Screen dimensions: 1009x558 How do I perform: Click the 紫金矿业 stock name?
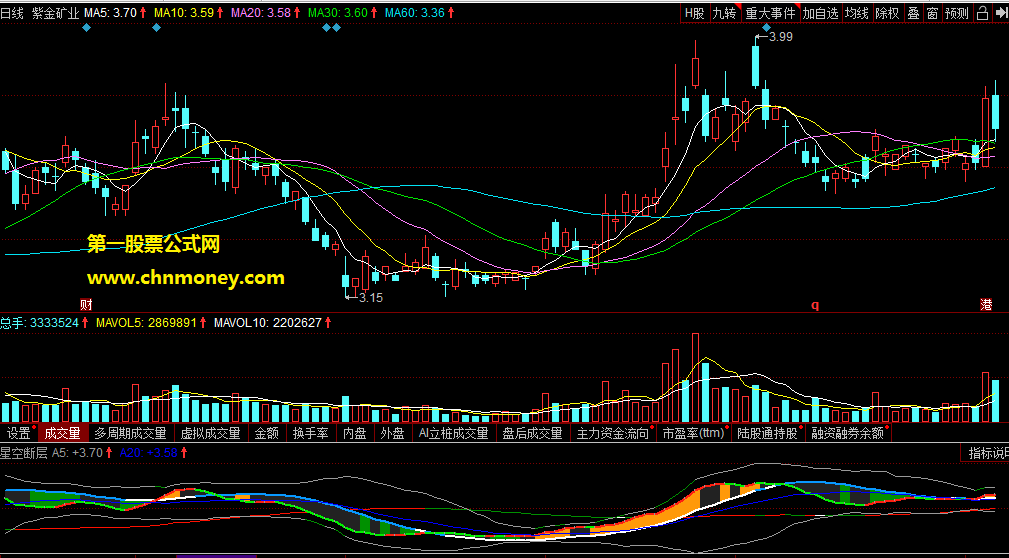(56, 12)
